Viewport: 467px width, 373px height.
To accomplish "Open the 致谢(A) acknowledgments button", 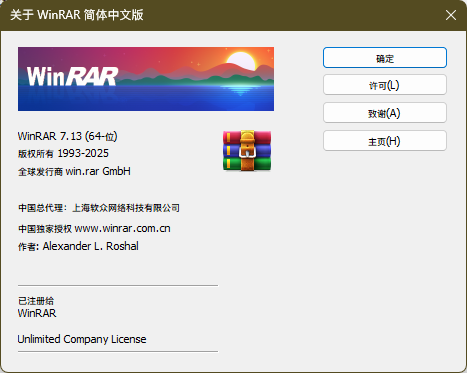I will [x=385, y=113].
